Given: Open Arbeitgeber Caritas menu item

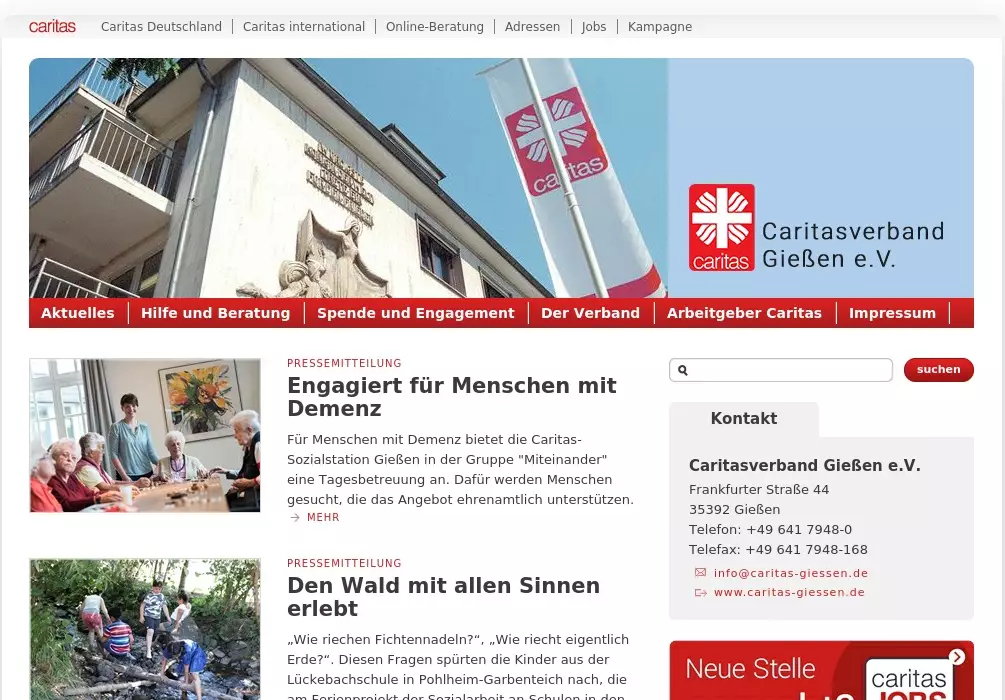Looking at the screenshot, I should [x=744, y=313].
